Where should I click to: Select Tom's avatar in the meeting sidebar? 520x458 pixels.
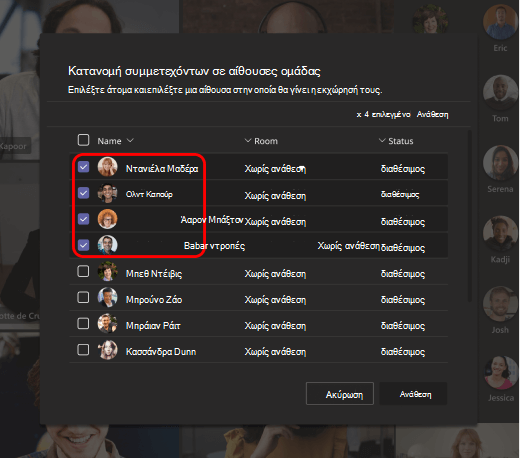coord(500,93)
